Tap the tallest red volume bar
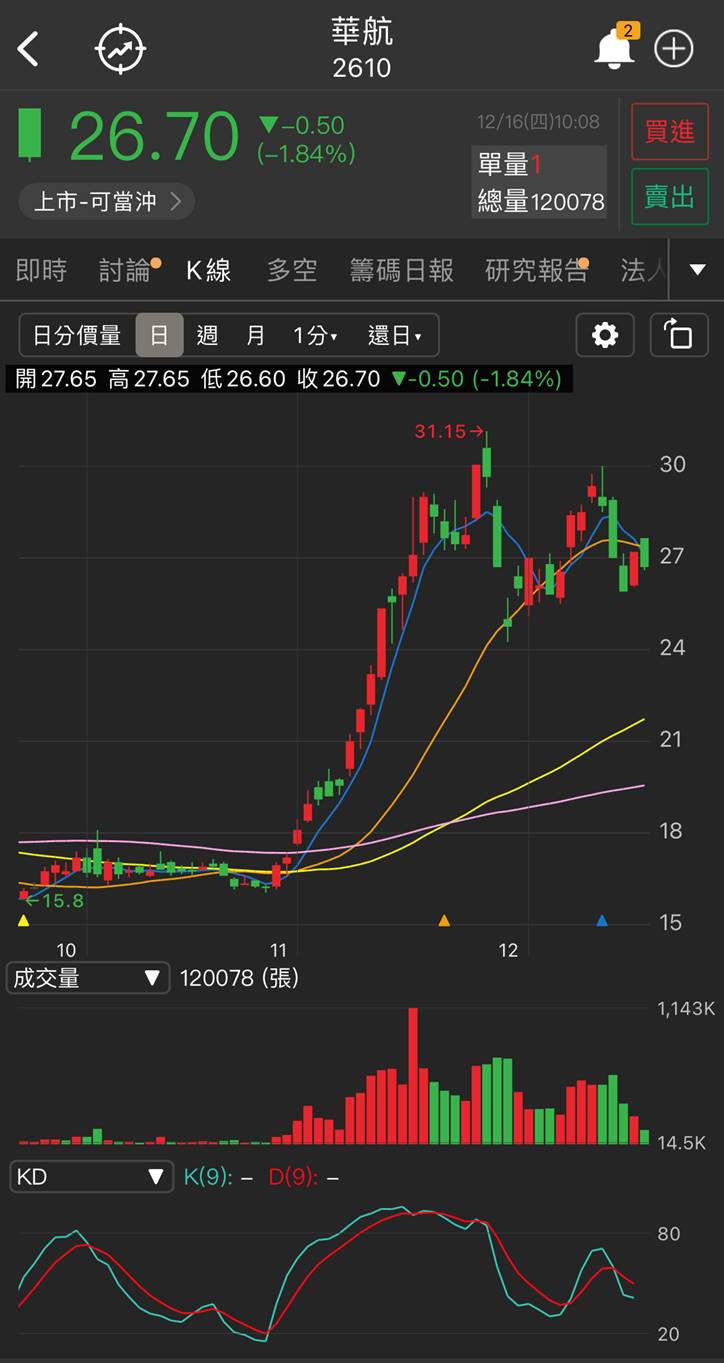The height and width of the screenshot is (1363, 724). pyautogui.click(x=413, y=1076)
